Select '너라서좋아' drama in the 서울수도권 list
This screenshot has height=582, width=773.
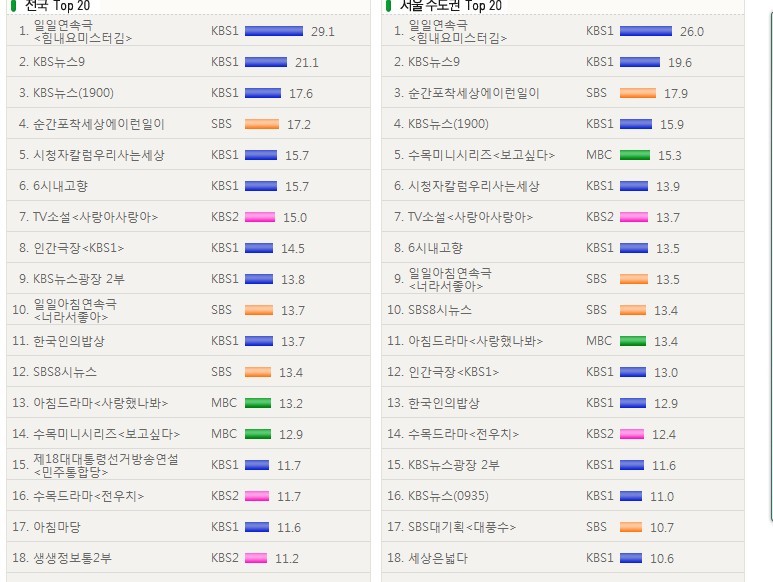(x=450, y=279)
